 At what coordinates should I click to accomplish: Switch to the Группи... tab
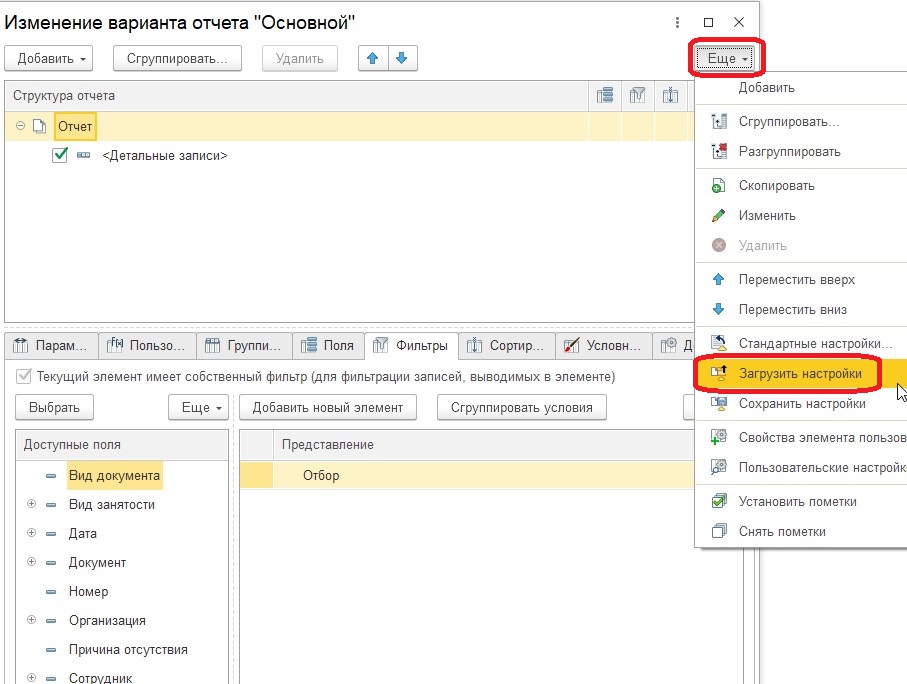(x=244, y=345)
